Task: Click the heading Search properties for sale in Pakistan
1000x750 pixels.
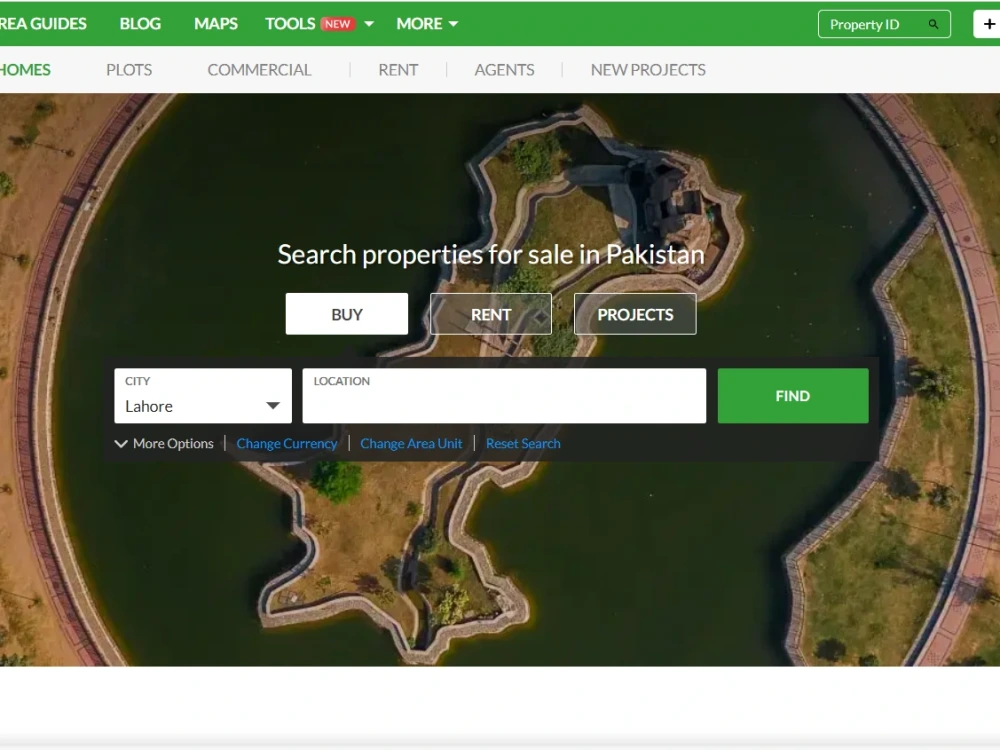Action: point(491,254)
